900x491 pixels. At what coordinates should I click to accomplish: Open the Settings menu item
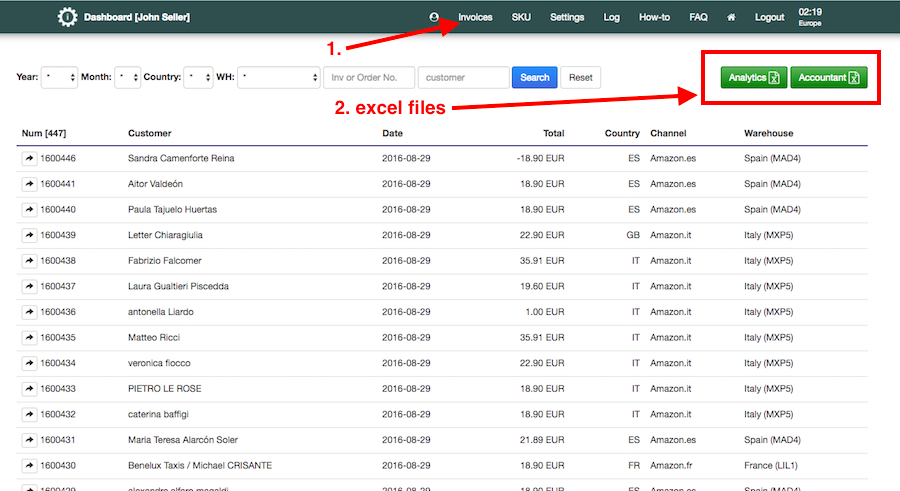tap(567, 17)
